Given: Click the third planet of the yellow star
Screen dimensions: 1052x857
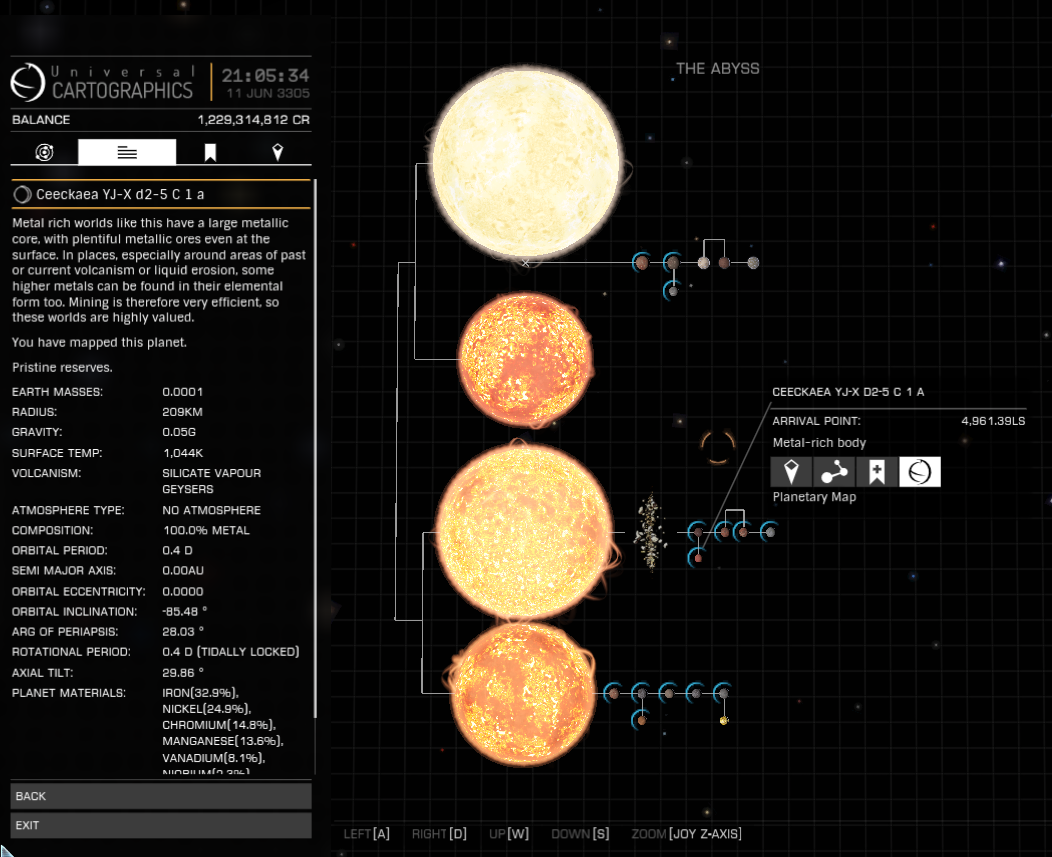Looking at the screenshot, I should [x=703, y=263].
